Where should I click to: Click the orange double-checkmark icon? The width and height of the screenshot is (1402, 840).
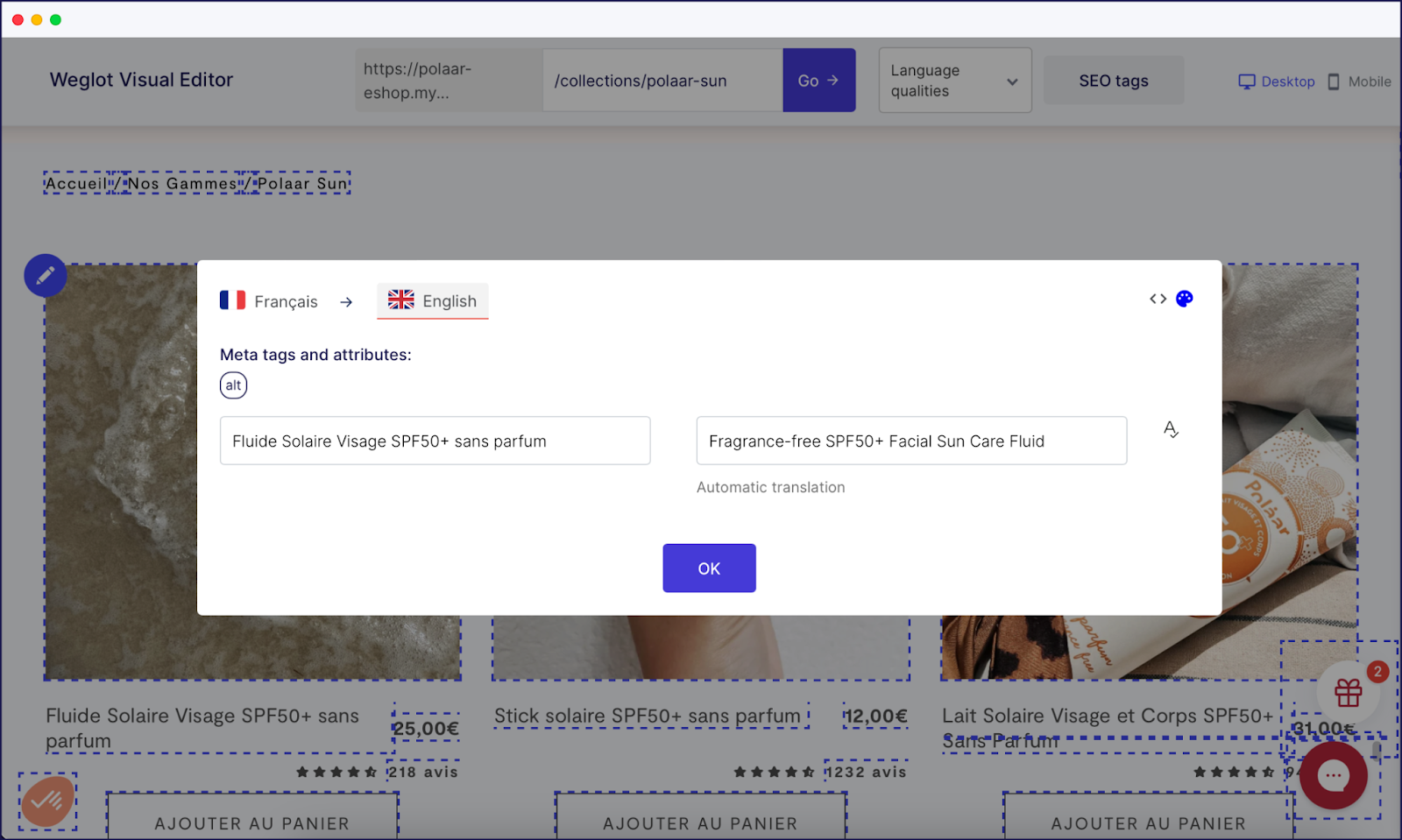[47, 801]
